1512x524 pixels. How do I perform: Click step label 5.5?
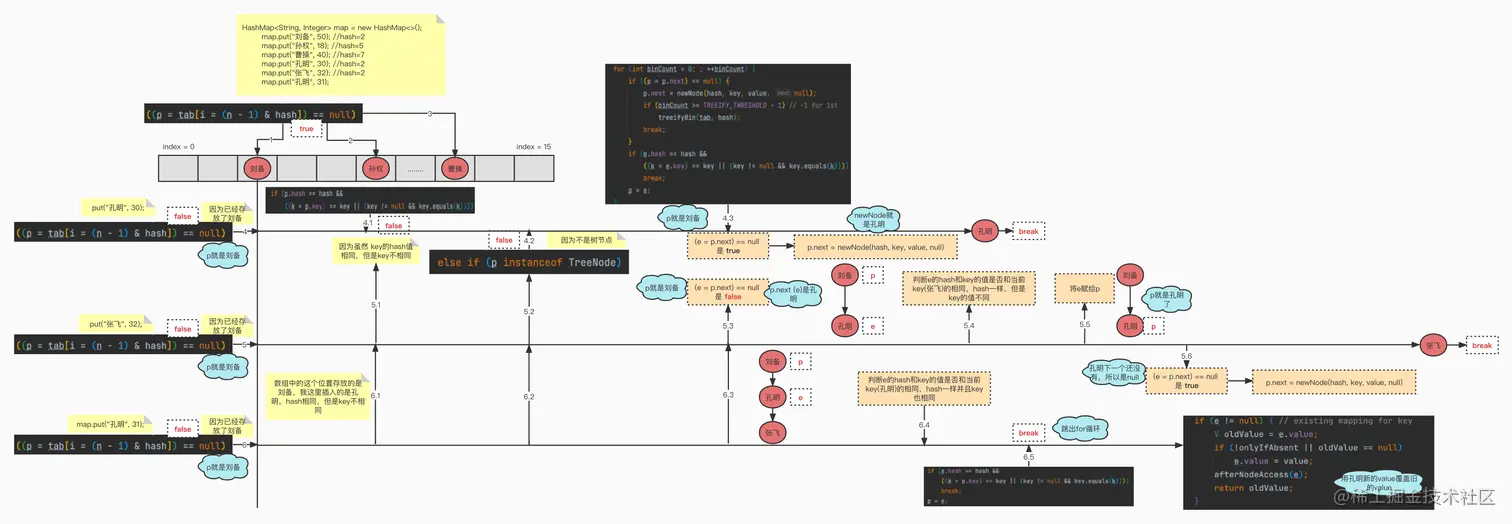(x=1085, y=325)
